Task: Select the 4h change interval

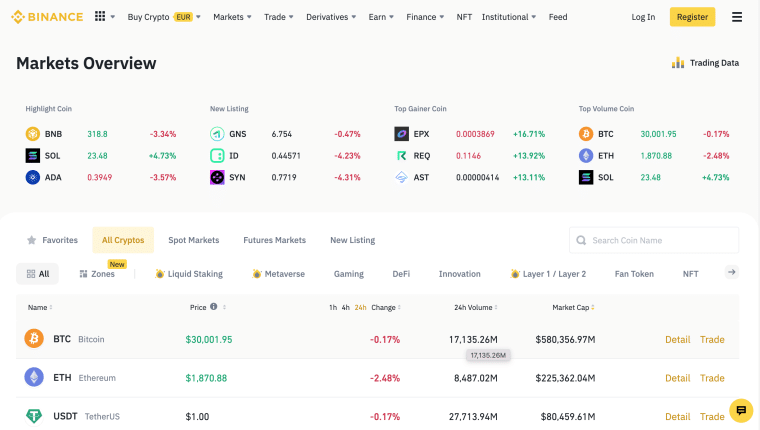Action: 346,307
